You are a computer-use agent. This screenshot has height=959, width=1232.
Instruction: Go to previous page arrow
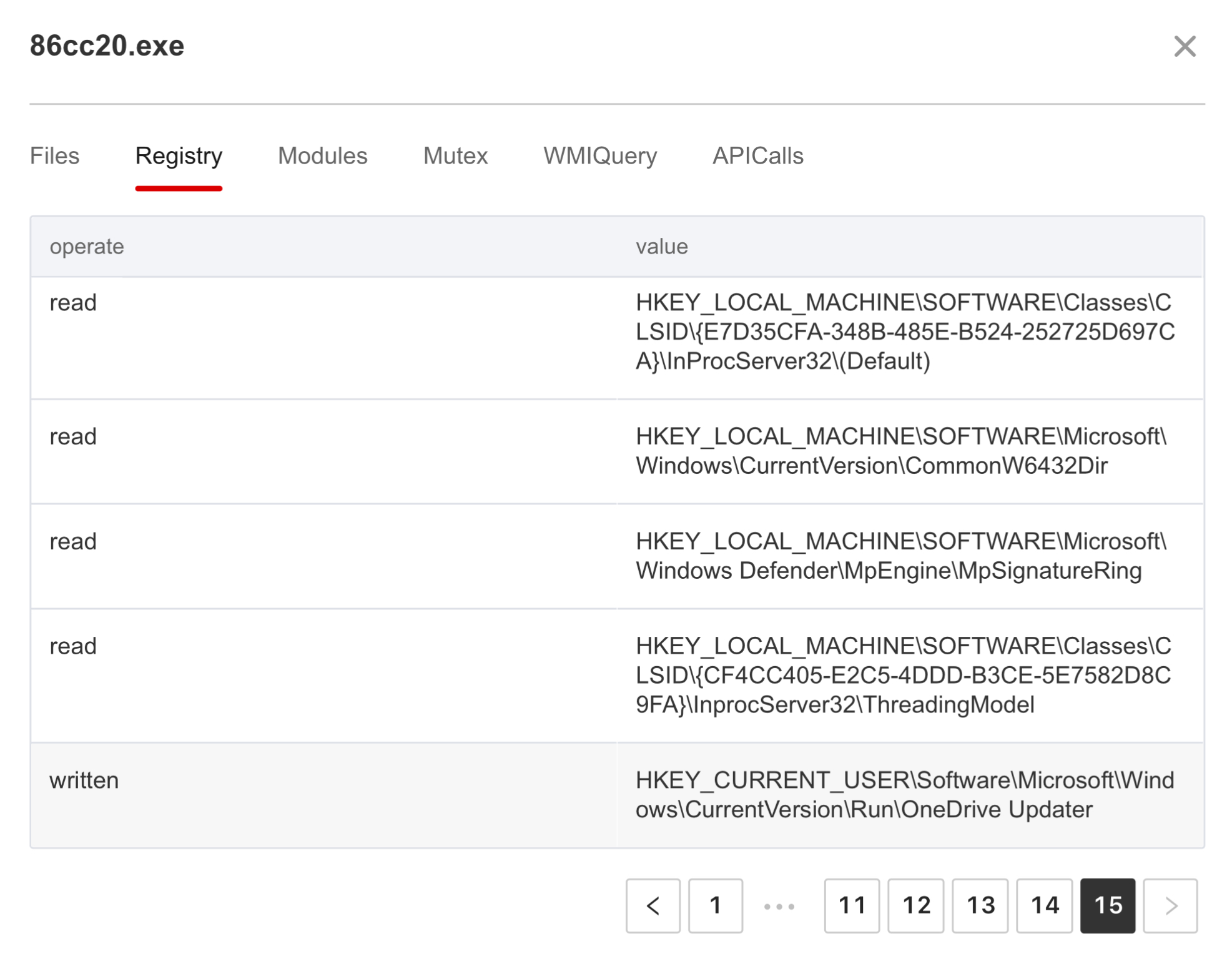click(x=653, y=905)
